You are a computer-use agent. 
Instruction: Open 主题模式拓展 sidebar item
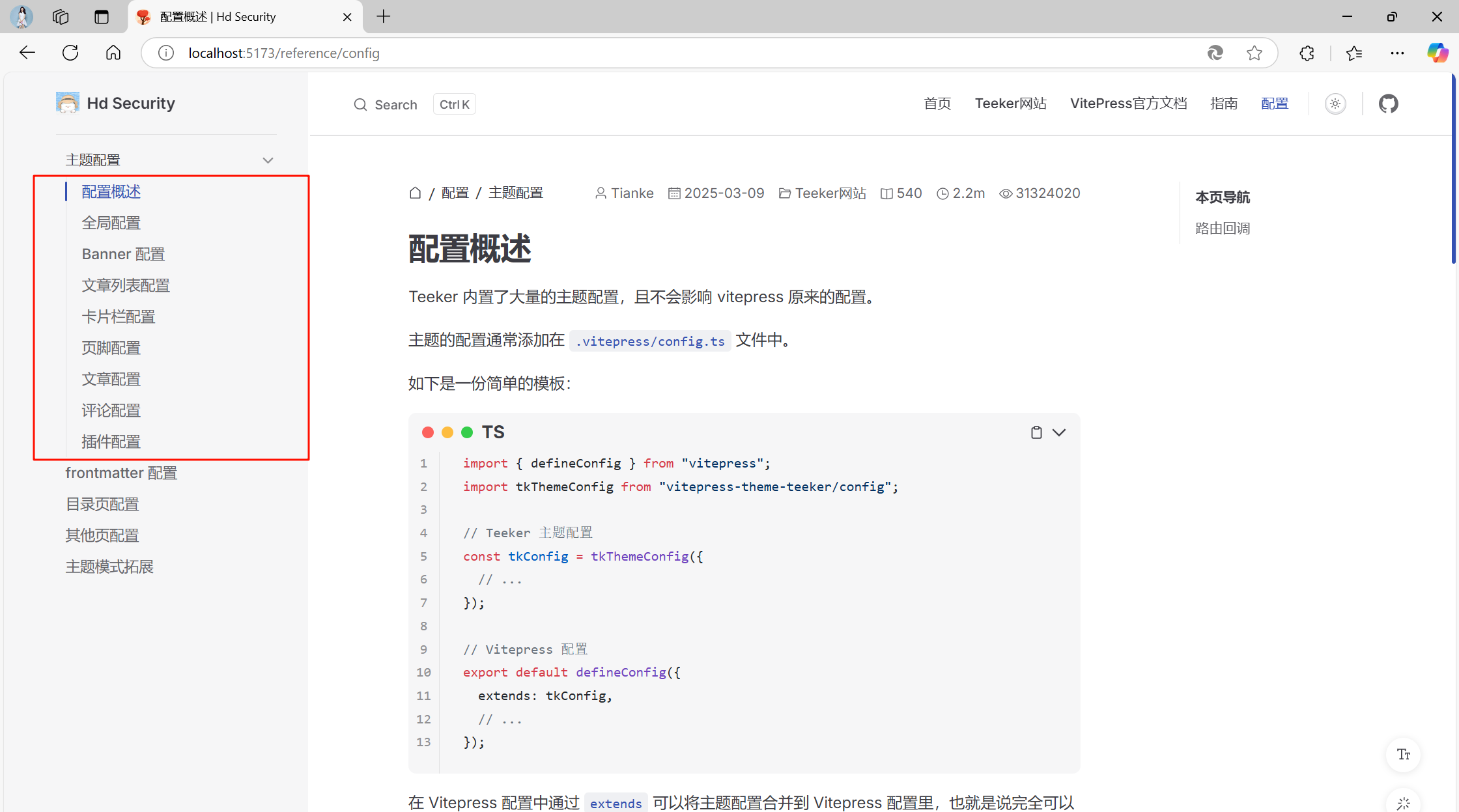109,567
